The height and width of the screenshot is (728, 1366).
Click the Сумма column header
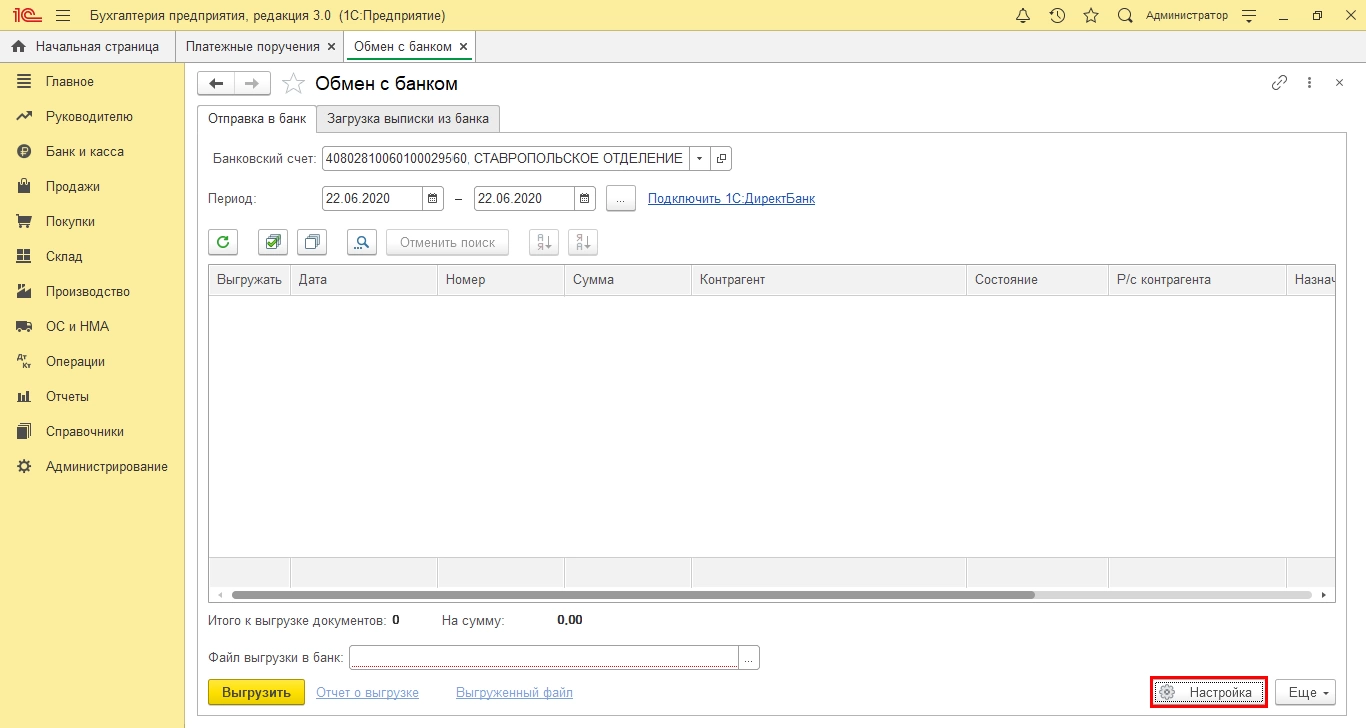[628, 280]
